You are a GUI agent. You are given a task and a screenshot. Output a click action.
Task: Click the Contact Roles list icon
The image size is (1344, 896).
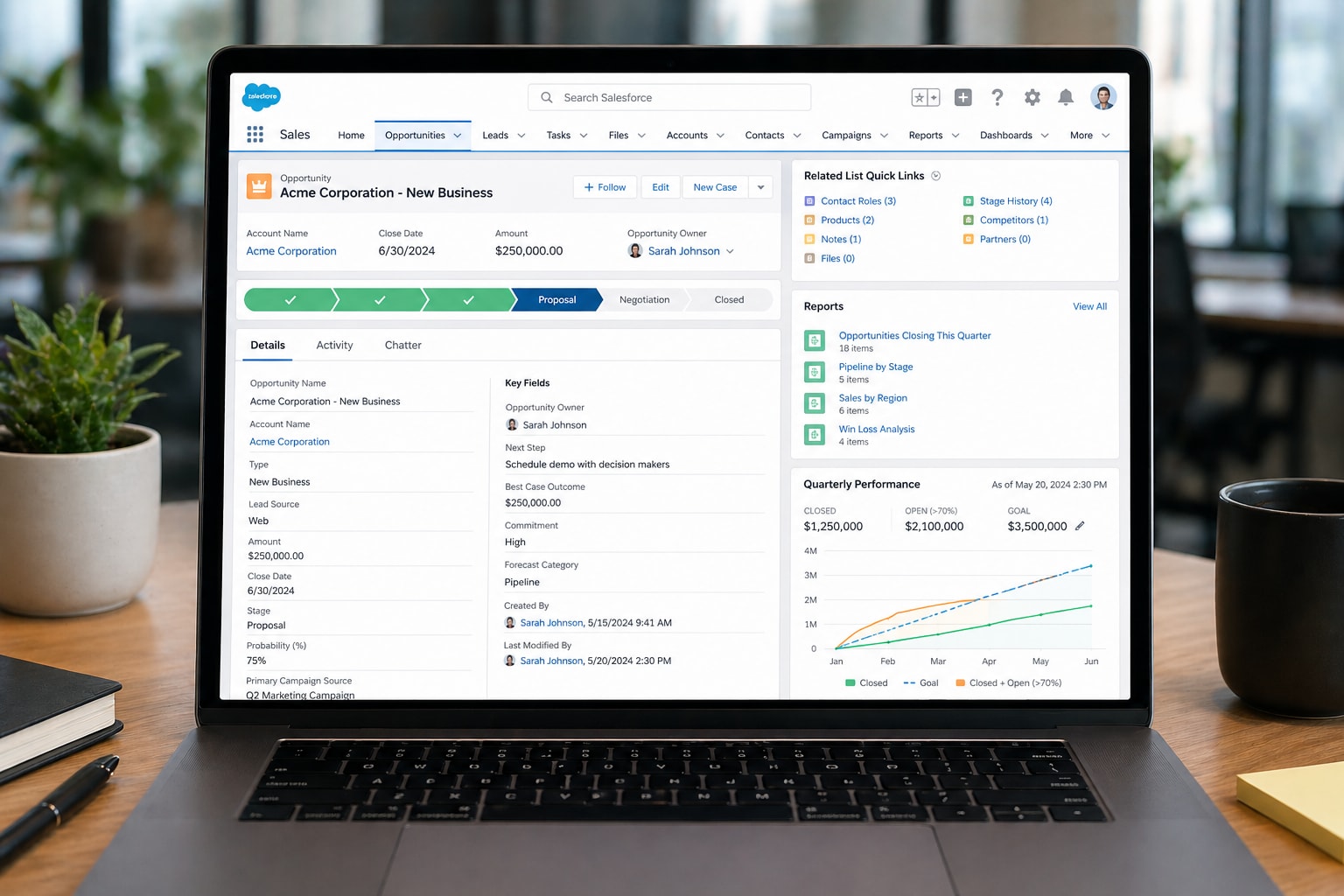[x=809, y=201]
